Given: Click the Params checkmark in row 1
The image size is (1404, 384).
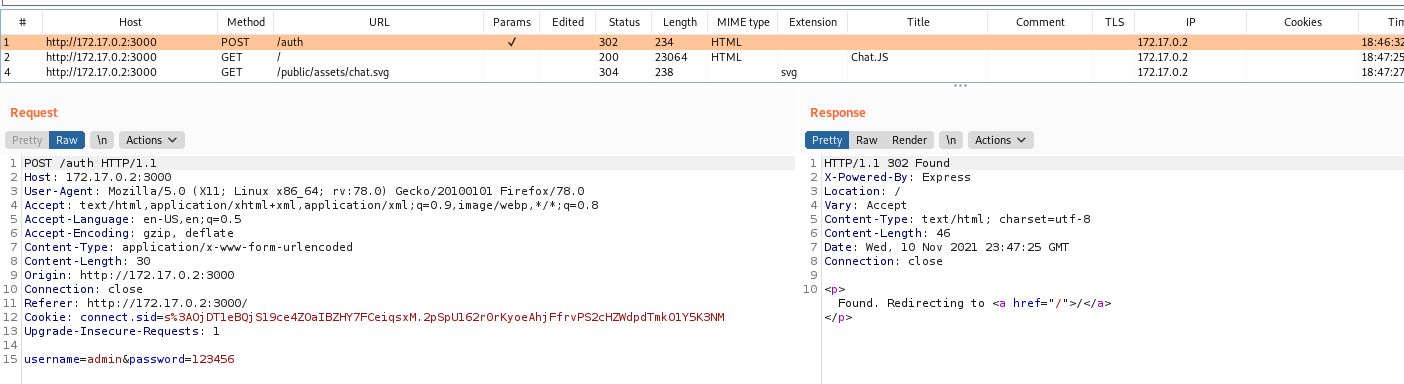Looking at the screenshot, I should 511,43.
